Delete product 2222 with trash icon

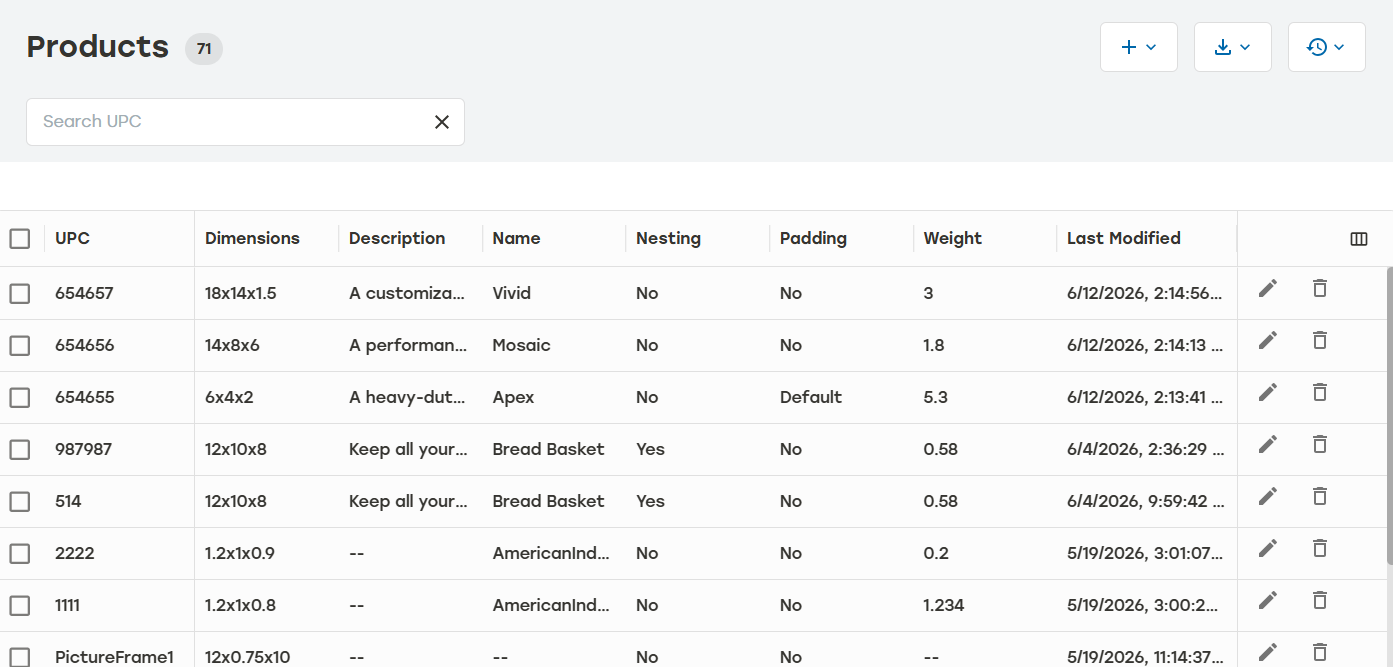(x=1320, y=548)
